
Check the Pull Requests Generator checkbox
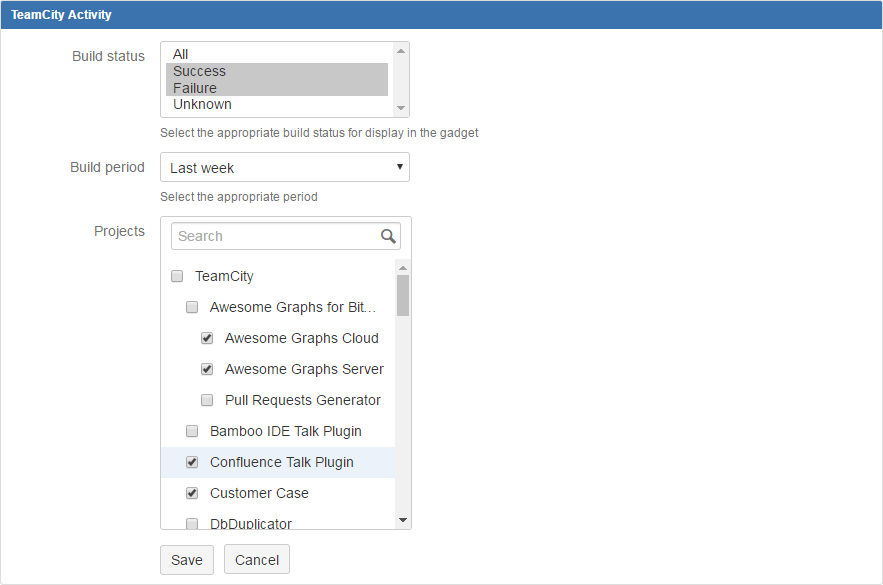tap(207, 400)
